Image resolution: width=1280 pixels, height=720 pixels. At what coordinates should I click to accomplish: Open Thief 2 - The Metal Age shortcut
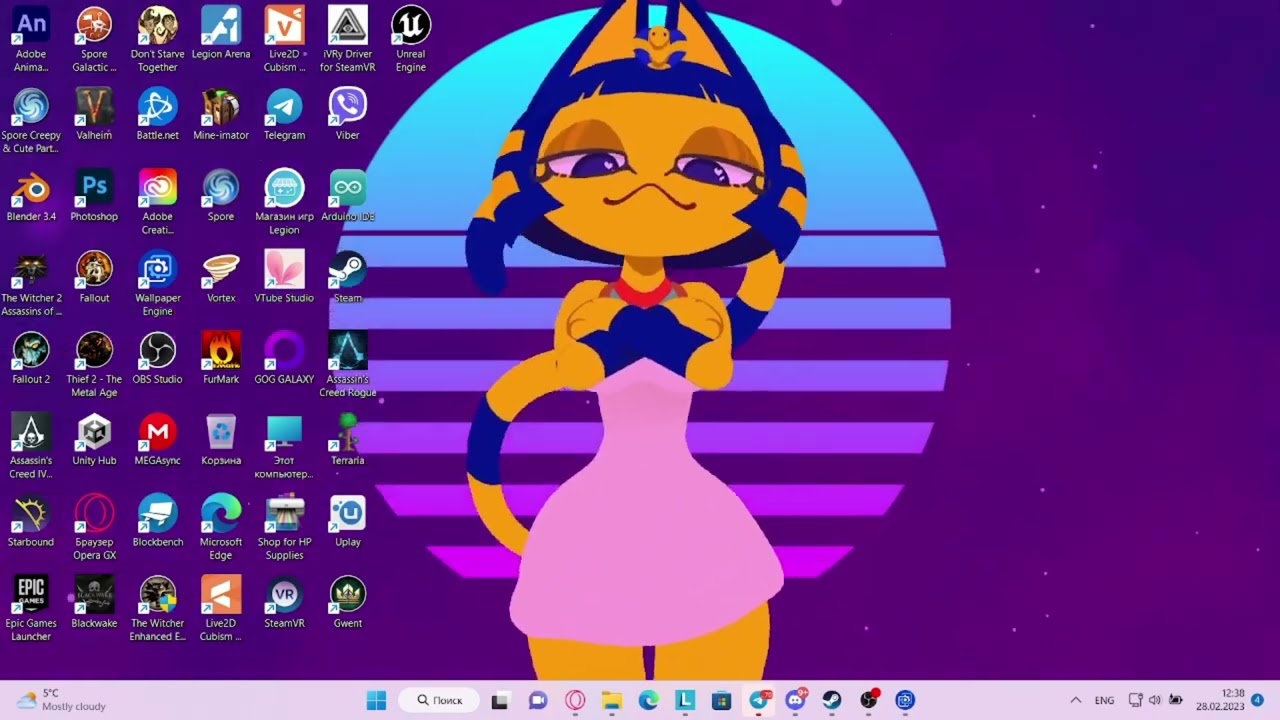(x=94, y=365)
